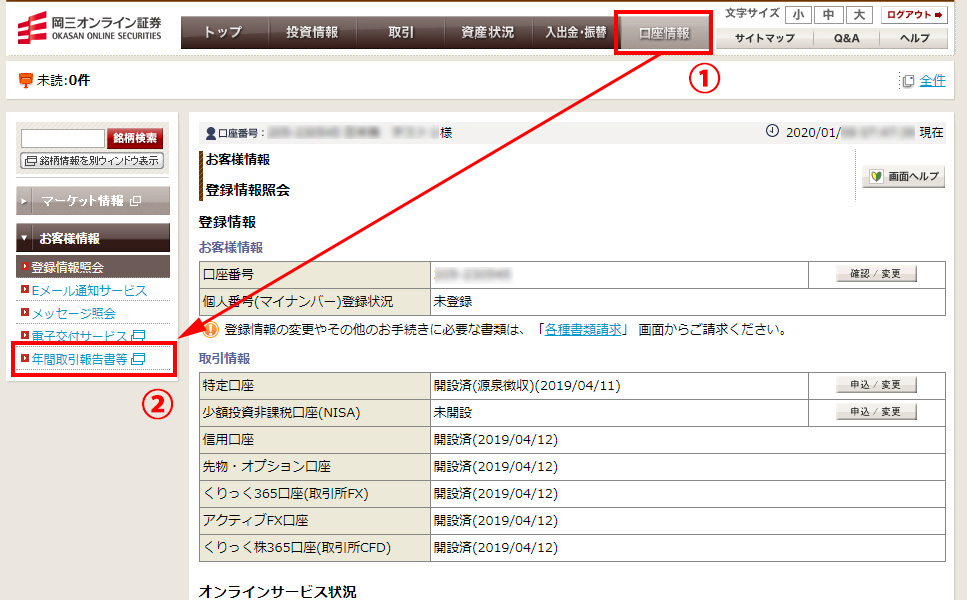Set text size to 中
967x600 pixels.
pyautogui.click(x=828, y=14)
